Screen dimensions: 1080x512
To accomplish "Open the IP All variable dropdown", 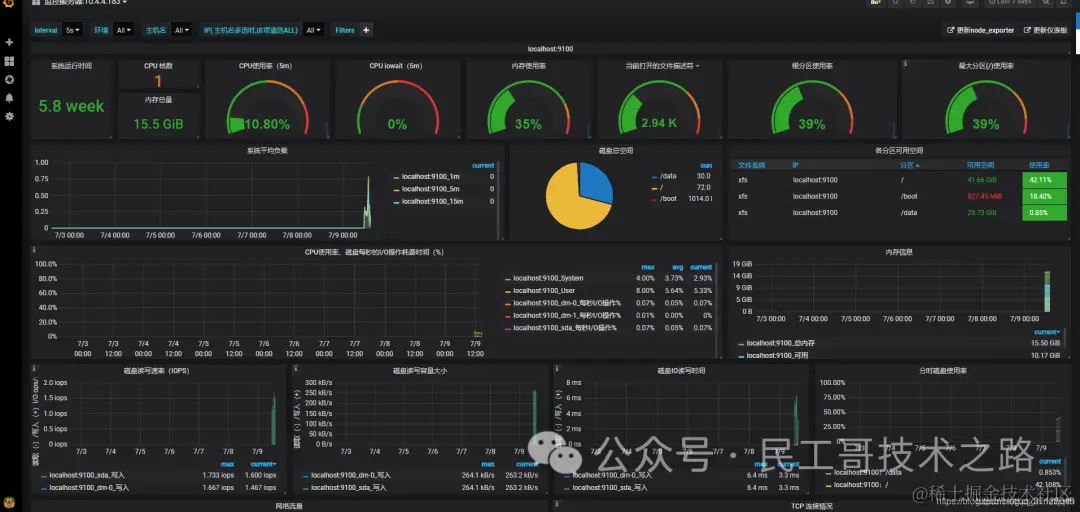I will [x=313, y=30].
